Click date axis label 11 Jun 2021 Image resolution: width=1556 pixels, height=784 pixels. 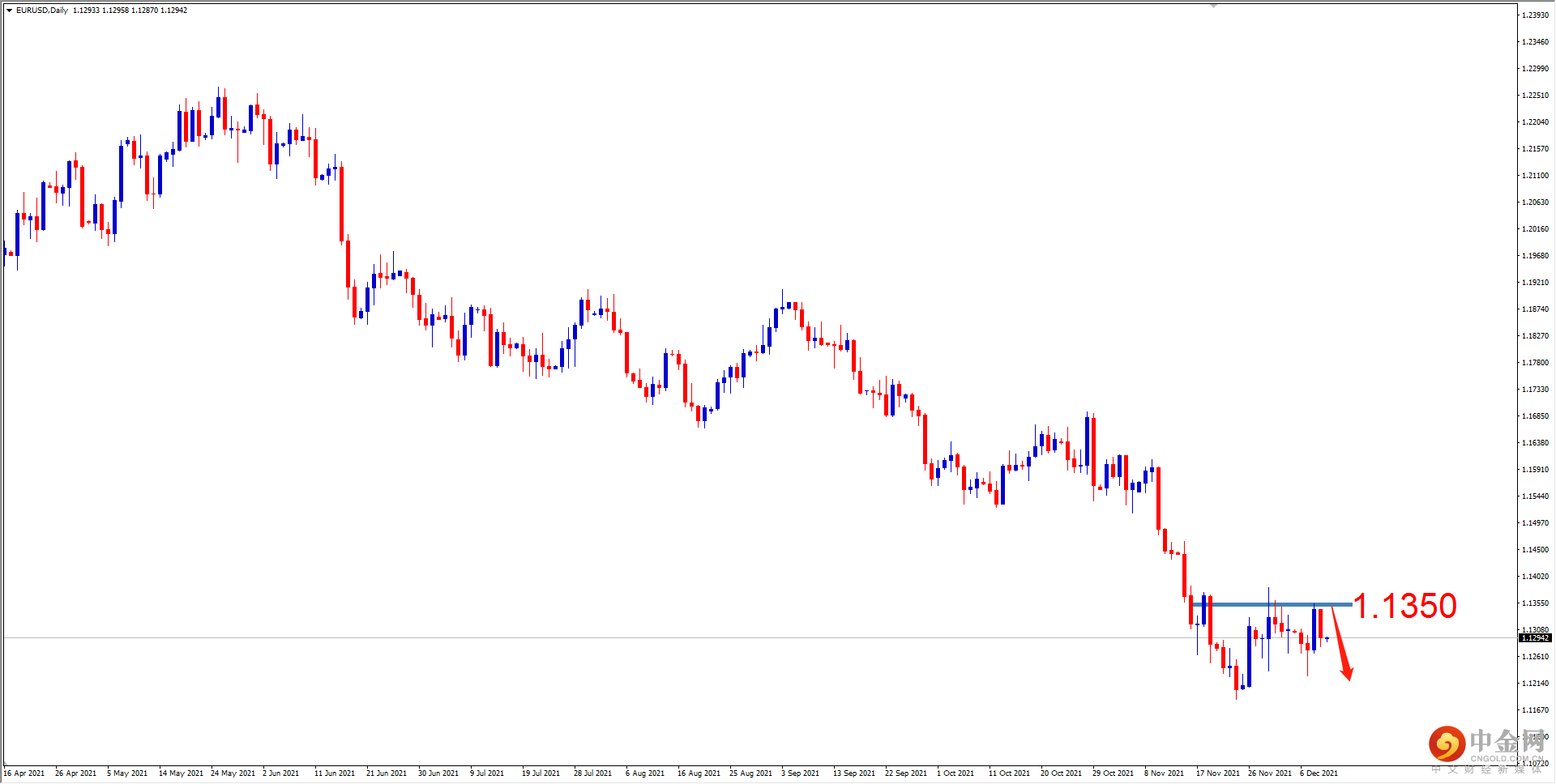(x=335, y=773)
